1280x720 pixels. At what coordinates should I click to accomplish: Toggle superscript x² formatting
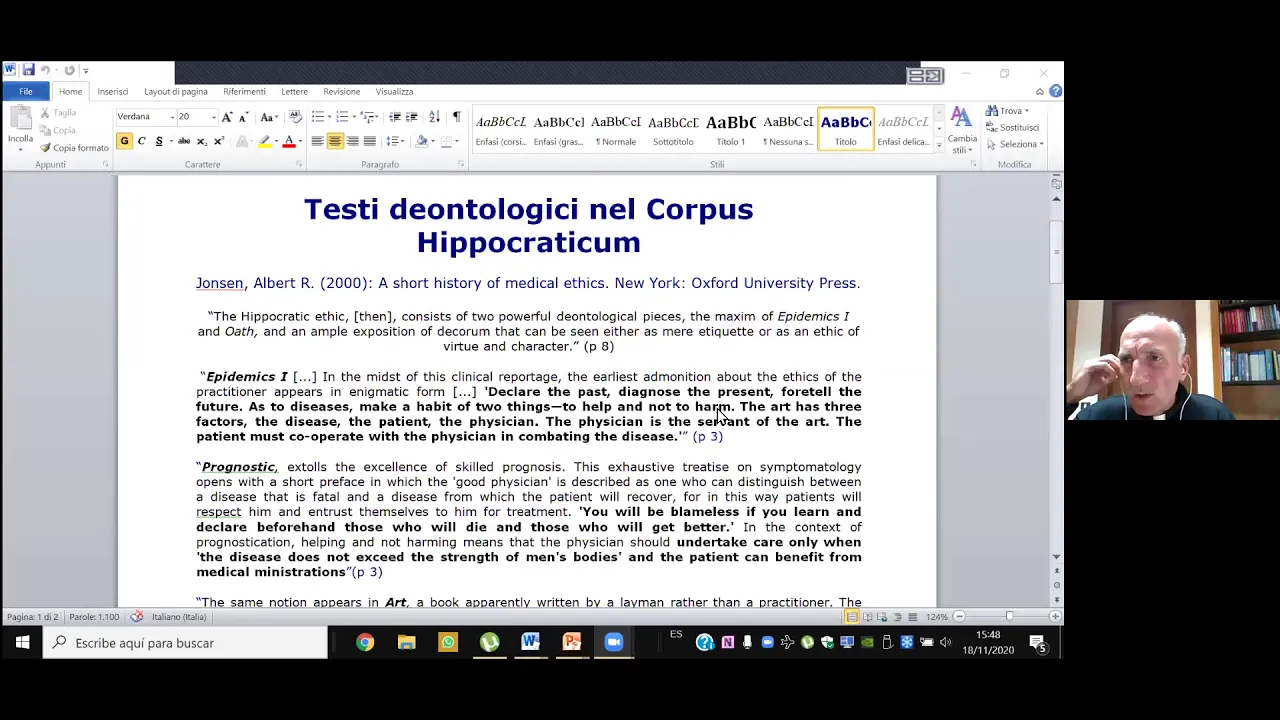pos(218,141)
